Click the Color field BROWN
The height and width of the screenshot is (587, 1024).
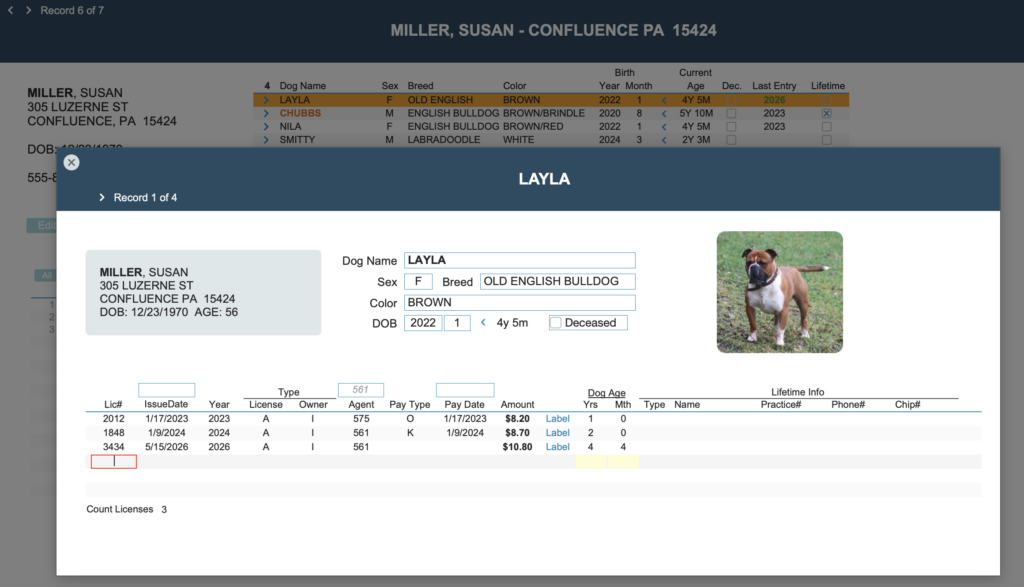point(520,303)
